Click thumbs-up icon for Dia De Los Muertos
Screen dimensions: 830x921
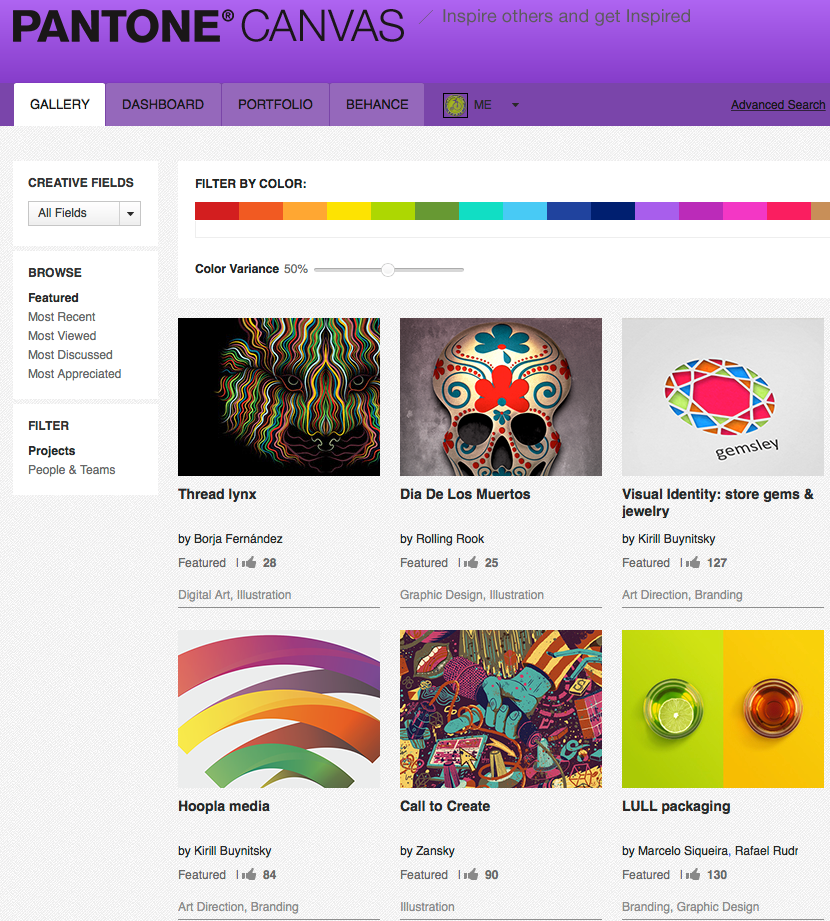[471, 562]
